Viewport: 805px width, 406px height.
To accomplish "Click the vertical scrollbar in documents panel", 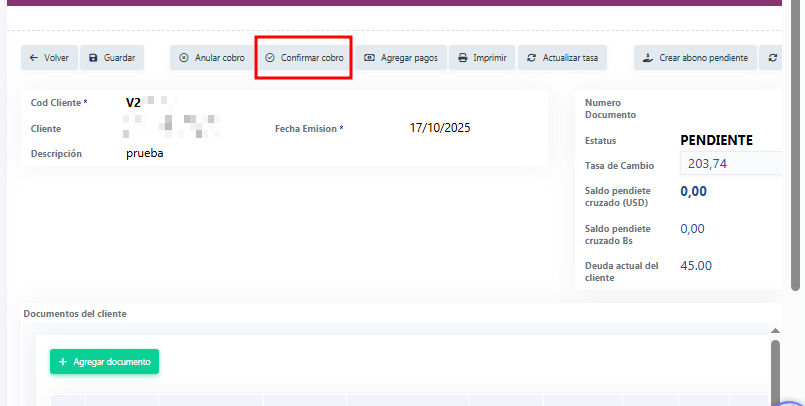I will 774,372.
